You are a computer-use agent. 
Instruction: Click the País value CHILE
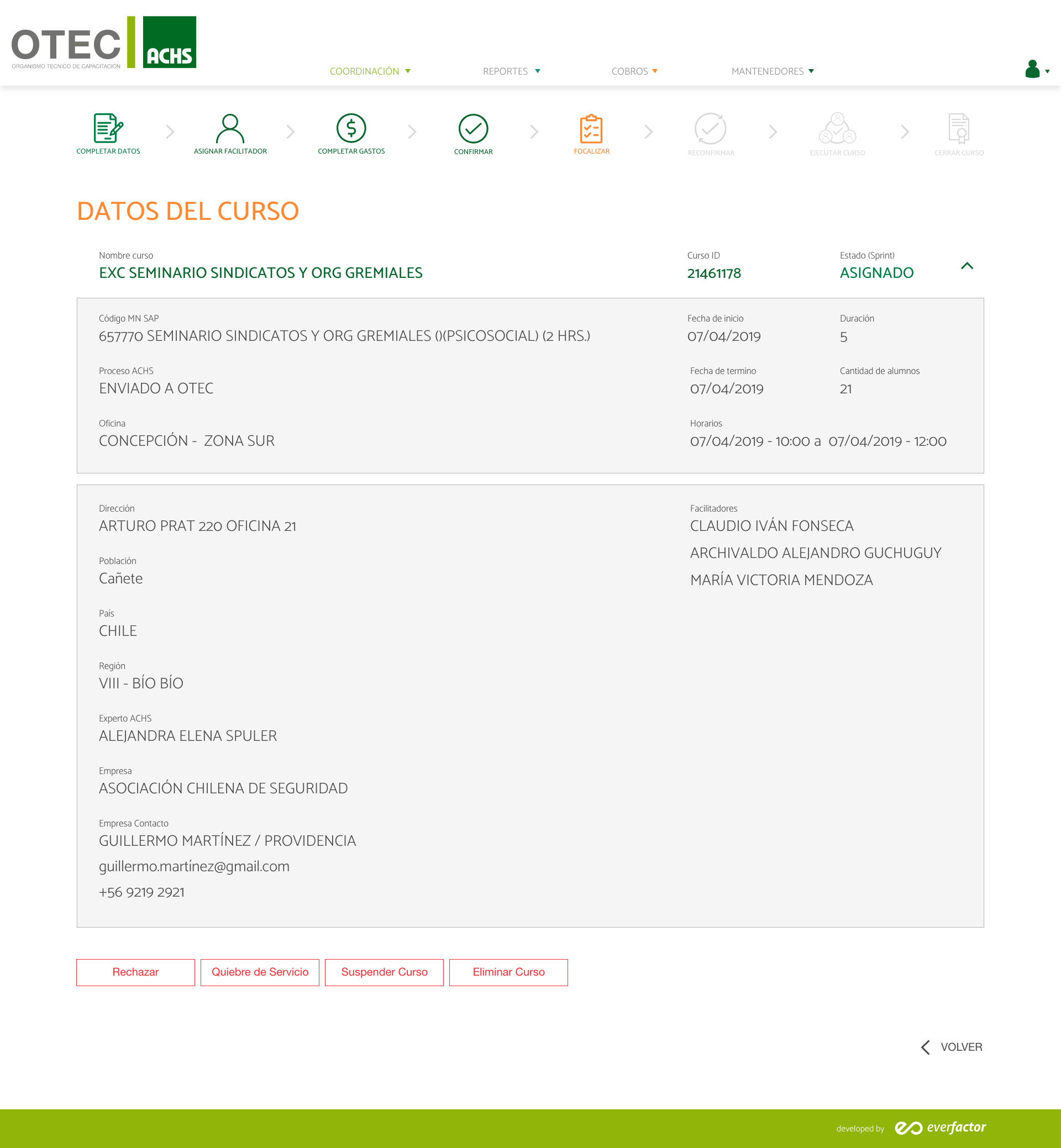118,631
